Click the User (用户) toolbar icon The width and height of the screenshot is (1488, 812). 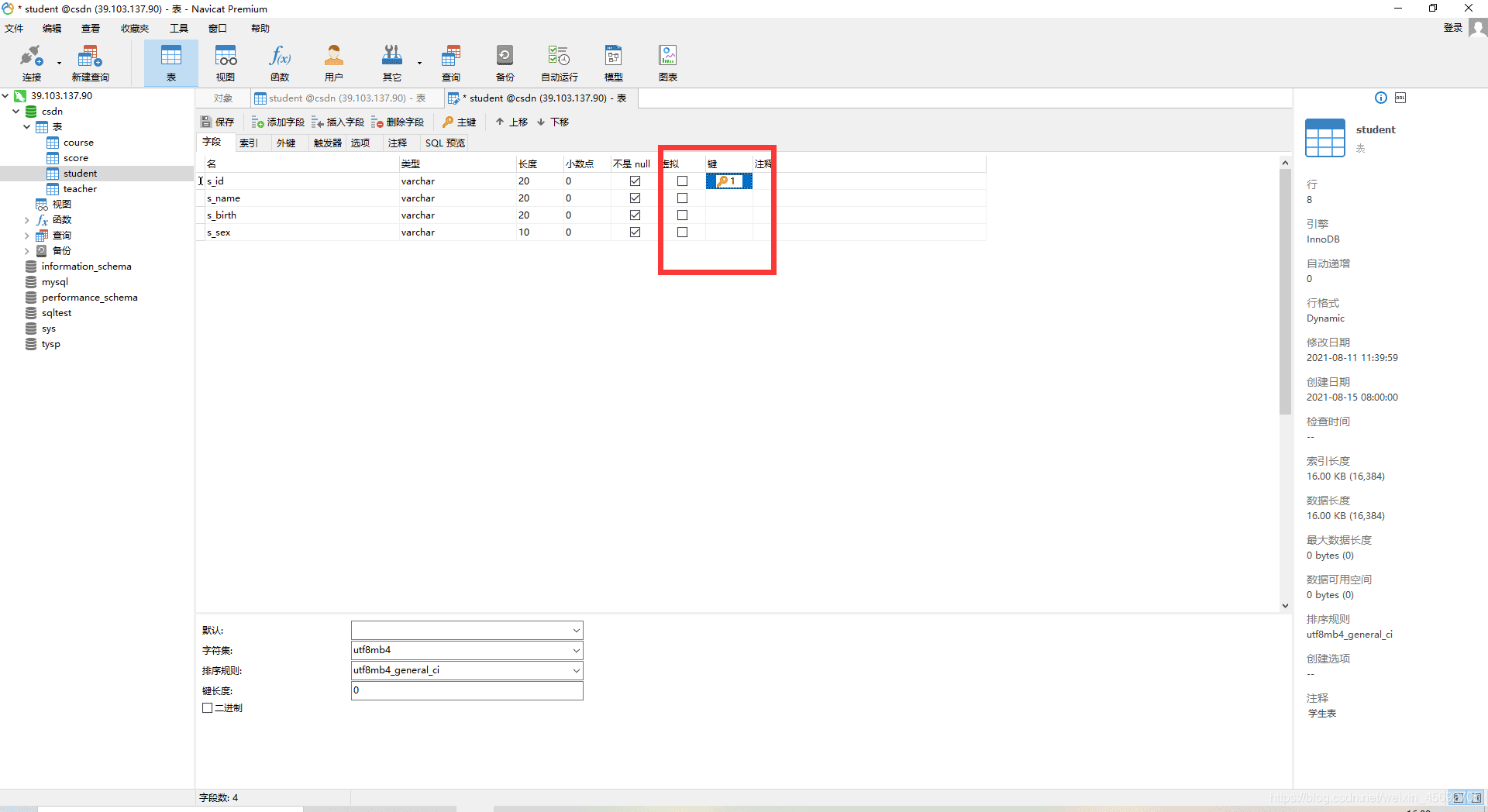click(x=333, y=63)
